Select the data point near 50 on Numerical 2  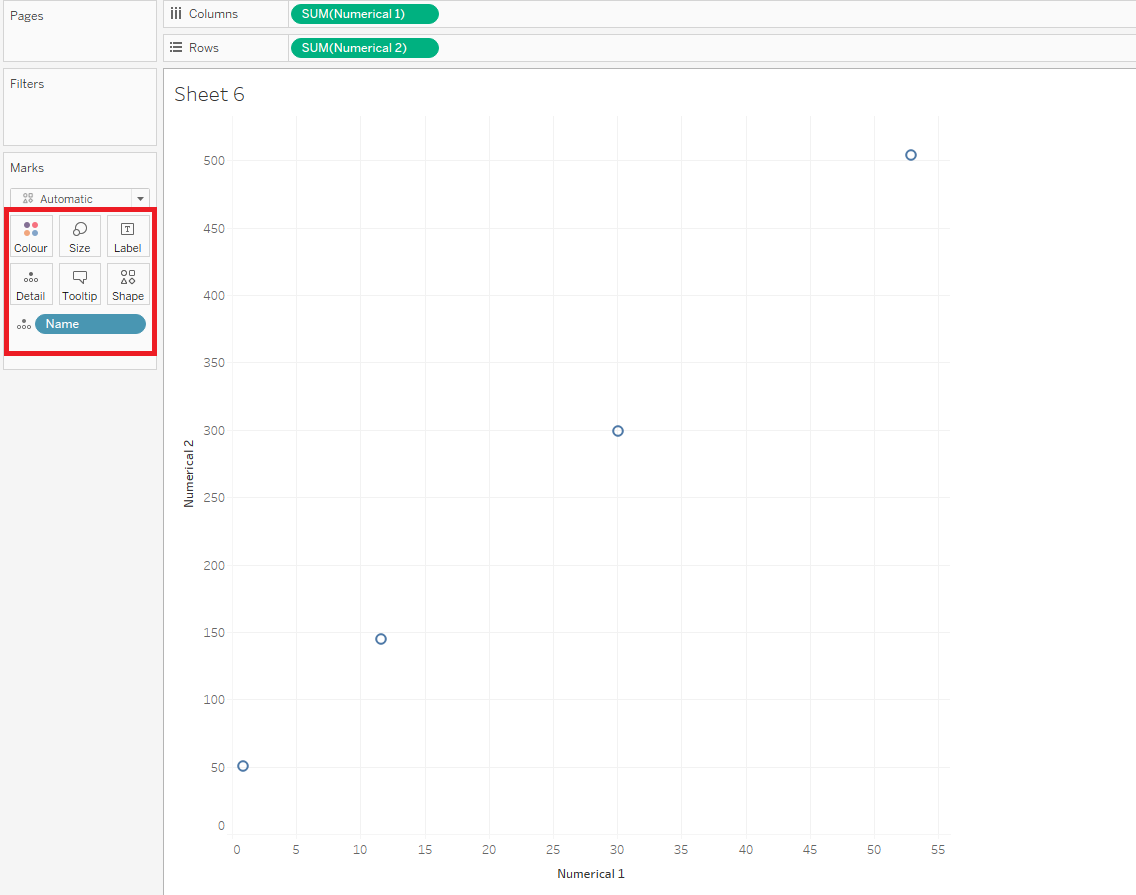(x=243, y=766)
